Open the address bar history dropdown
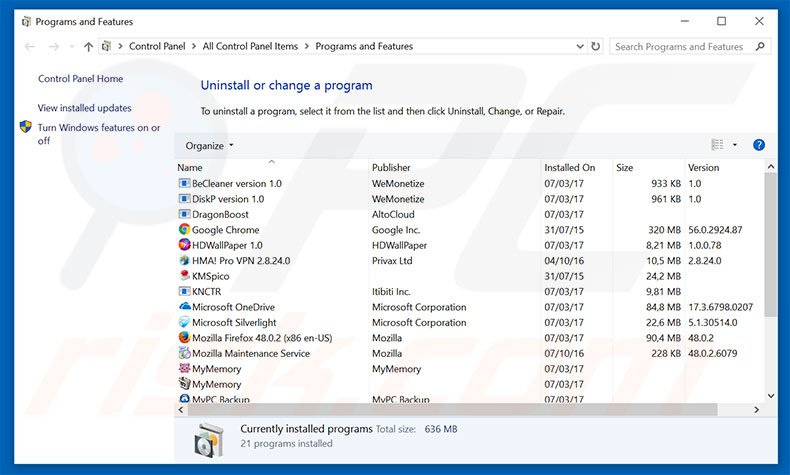Image resolution: width=790 pixels, height=475 pixels. tap(580, 46)
